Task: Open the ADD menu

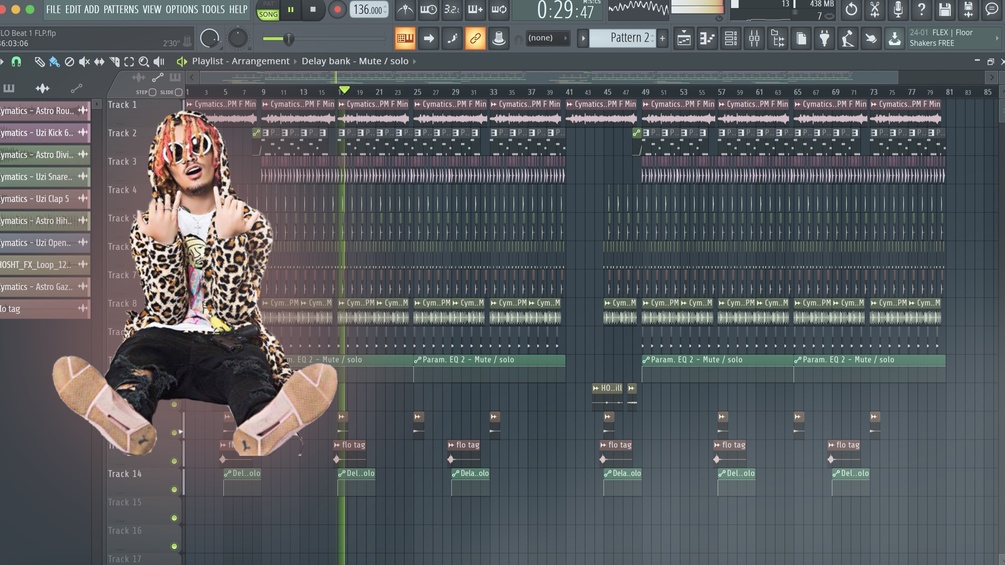Action: (x=92, y=10)
